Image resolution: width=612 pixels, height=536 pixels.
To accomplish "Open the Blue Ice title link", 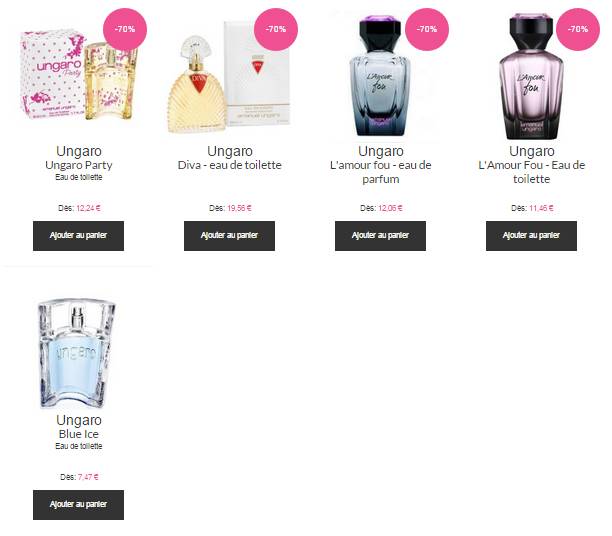I will [x=78, y=434].
